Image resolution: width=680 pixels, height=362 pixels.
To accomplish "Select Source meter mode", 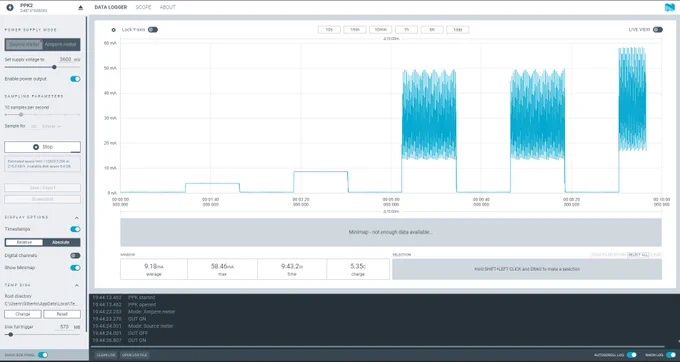I will click(24, 44).
